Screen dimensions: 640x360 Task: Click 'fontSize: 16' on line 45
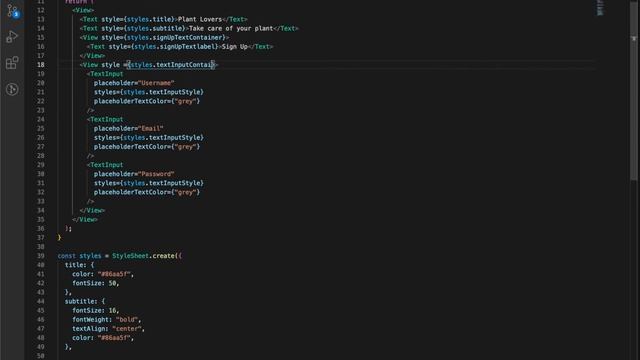(x=94, y=311)
